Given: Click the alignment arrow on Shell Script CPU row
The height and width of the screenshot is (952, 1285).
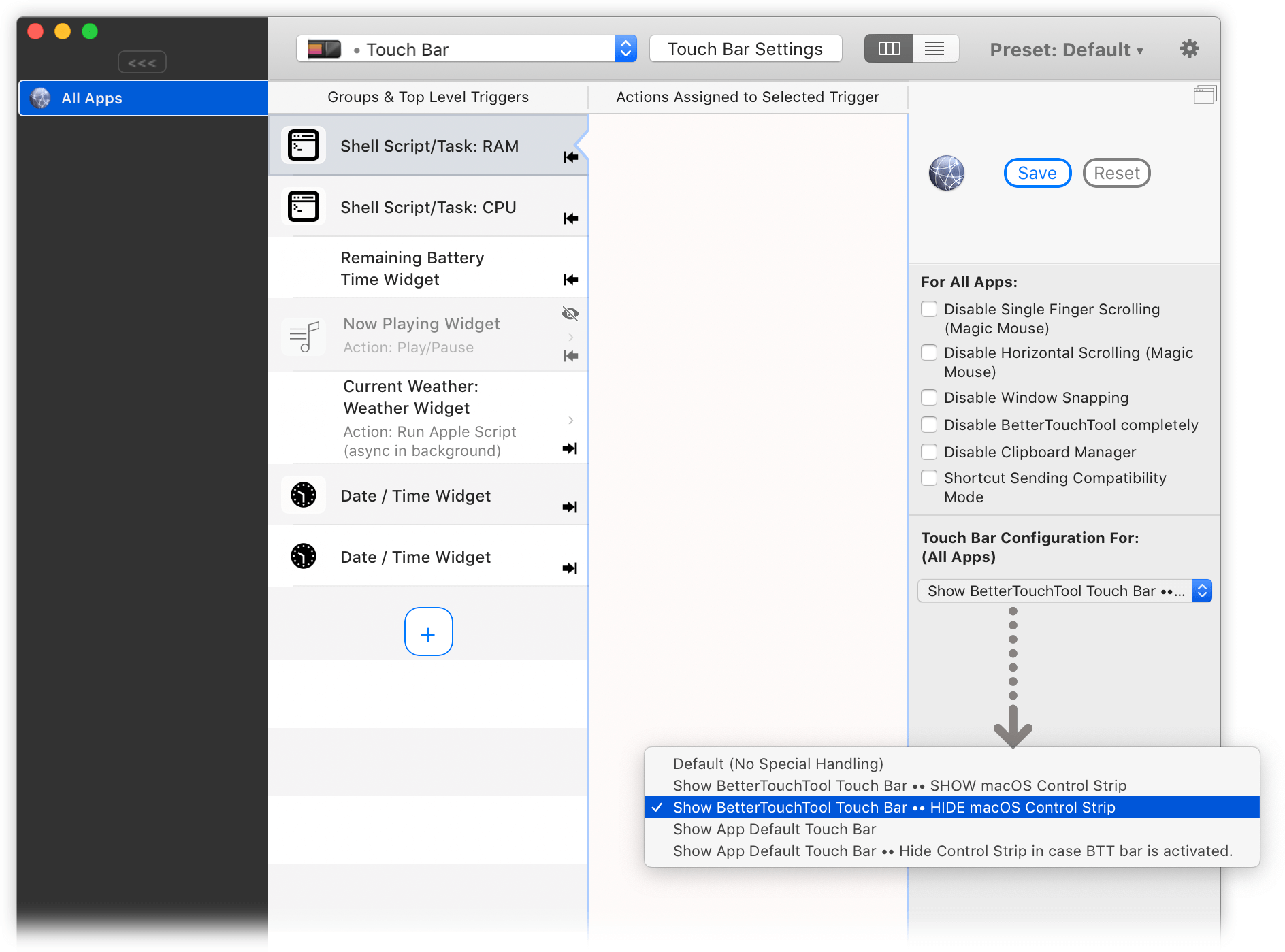Looking at the screenshot, I should 570,218.
